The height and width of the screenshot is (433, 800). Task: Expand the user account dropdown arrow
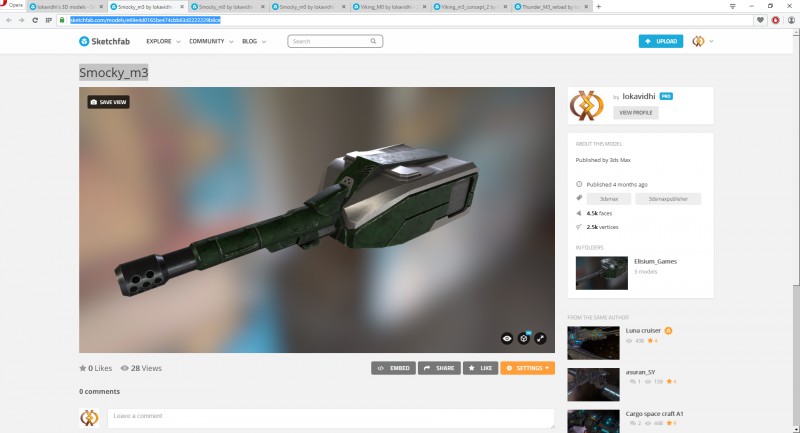(x=711, y=41)
